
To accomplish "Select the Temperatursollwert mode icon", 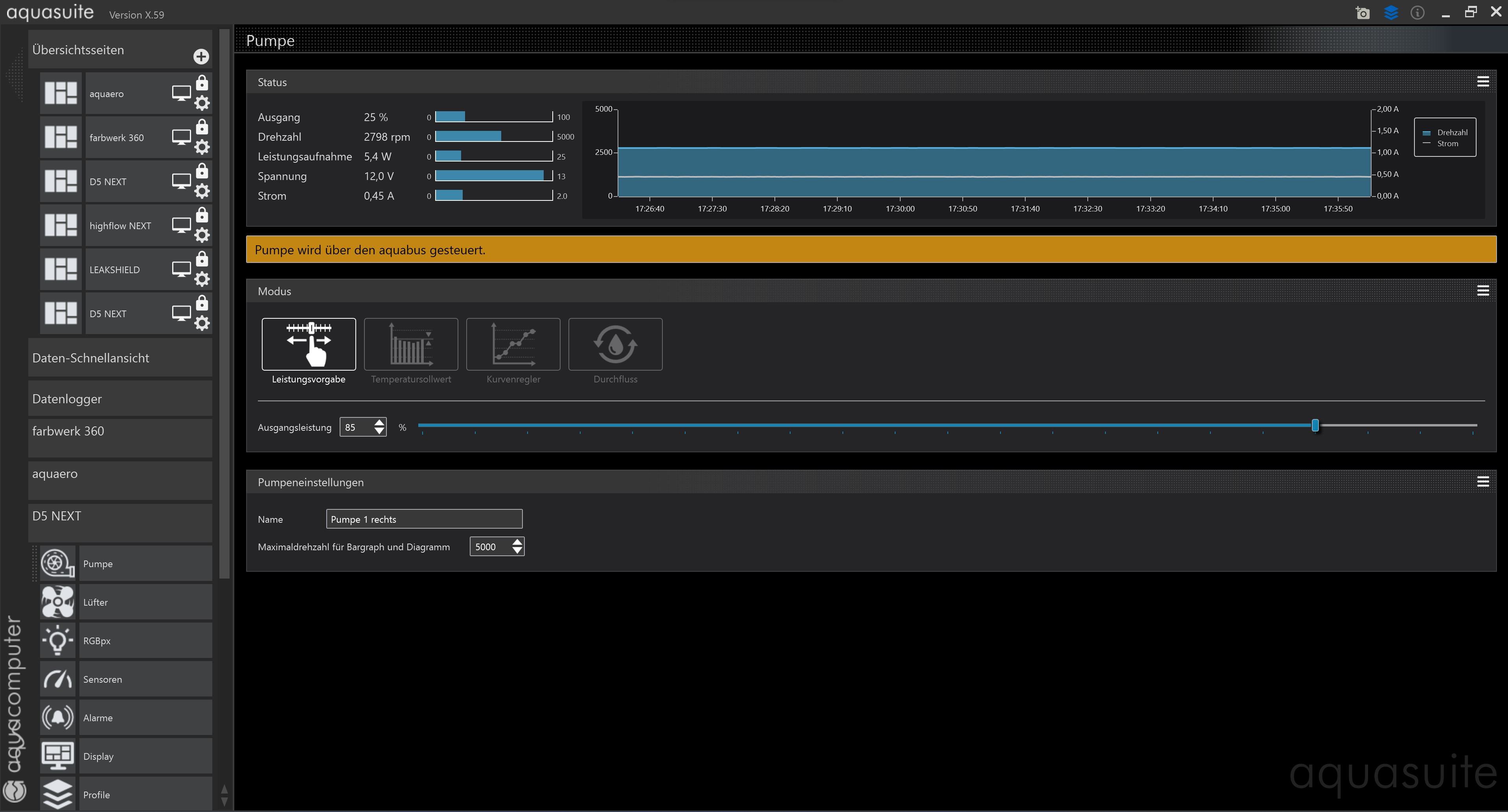I will click(x=411, y=344).
